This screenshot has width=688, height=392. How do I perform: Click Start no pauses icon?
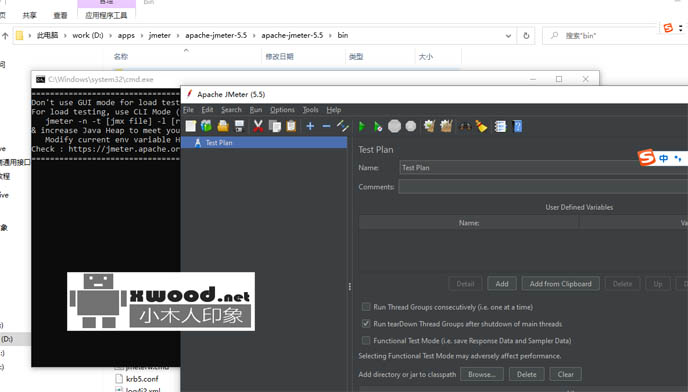point(378,126)
